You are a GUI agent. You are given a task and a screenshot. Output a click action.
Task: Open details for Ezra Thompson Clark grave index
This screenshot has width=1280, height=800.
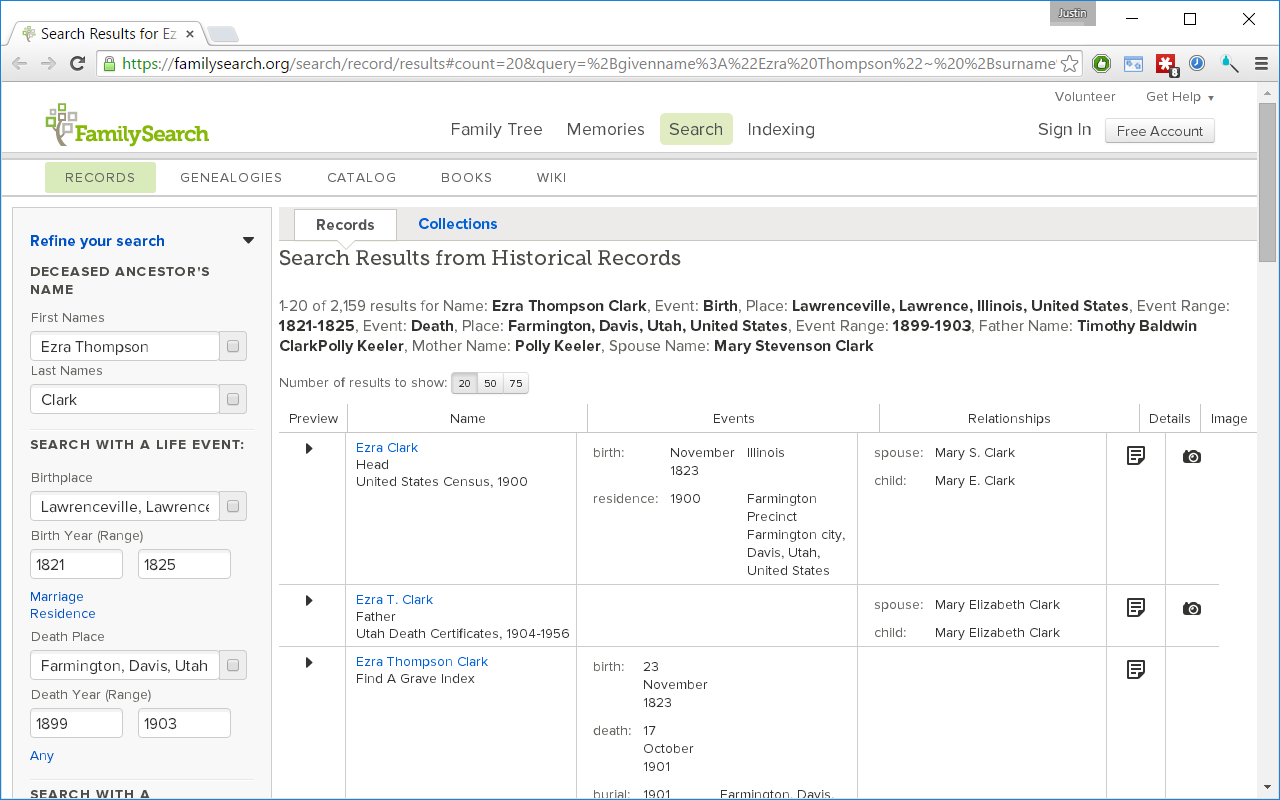pyautogui.click(x=1136, y=670)
